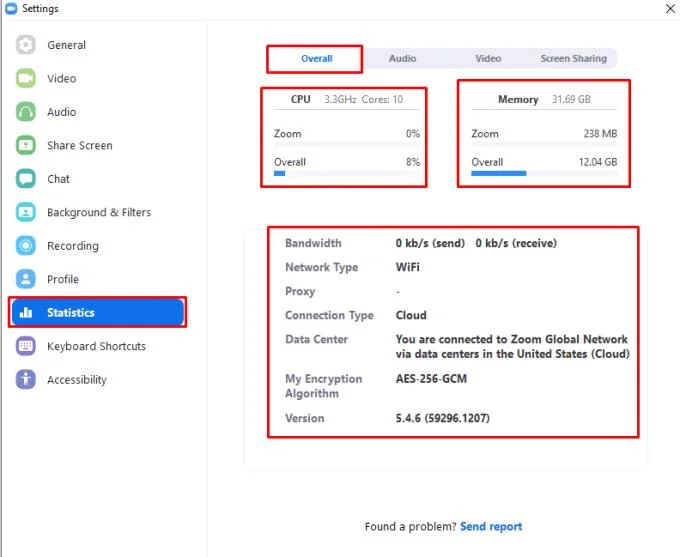680x557 pixels.
Task: Click the CPU Overall usage bar
Action: pyautogui.click(x=347, y=174)
